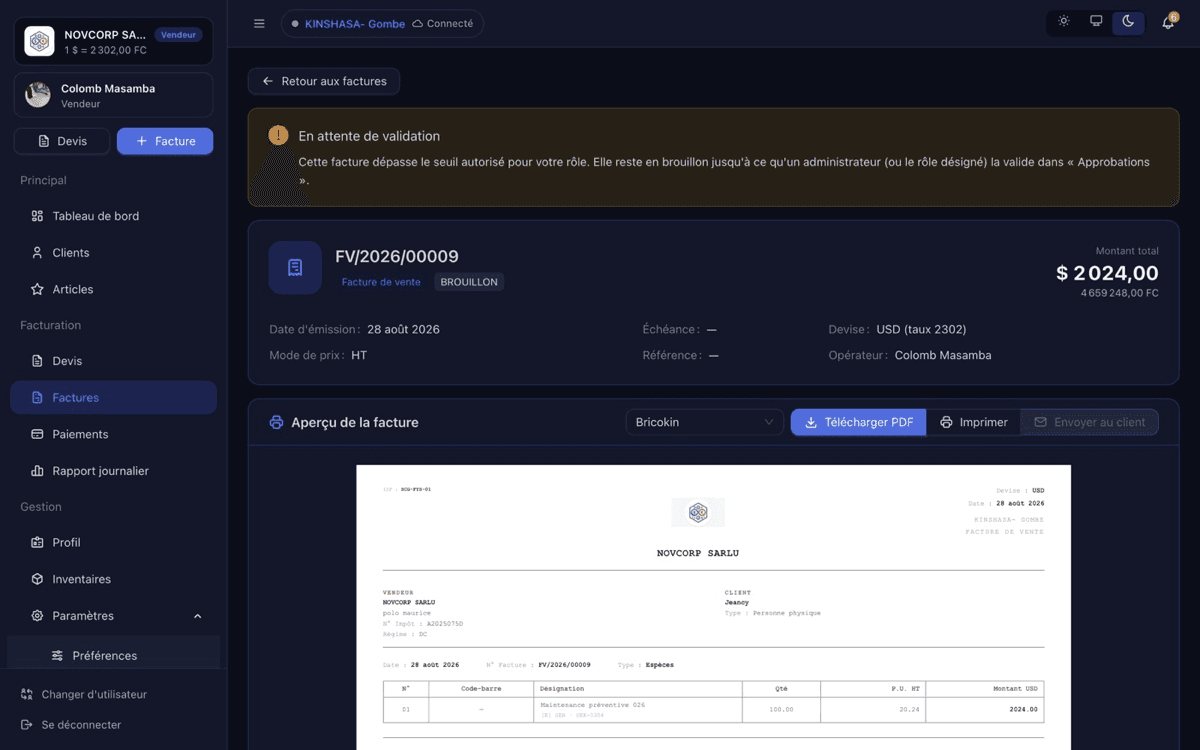This screenshot has width=1200, height=750.
Task: Click the invoice preview logo
Action: pos(698,512)
